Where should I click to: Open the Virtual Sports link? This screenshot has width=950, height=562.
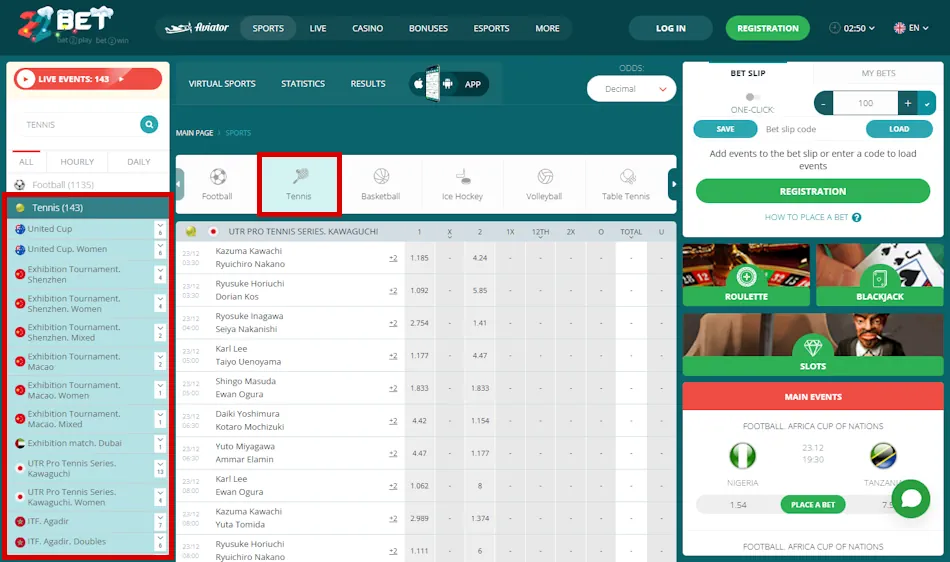[222, 84]
